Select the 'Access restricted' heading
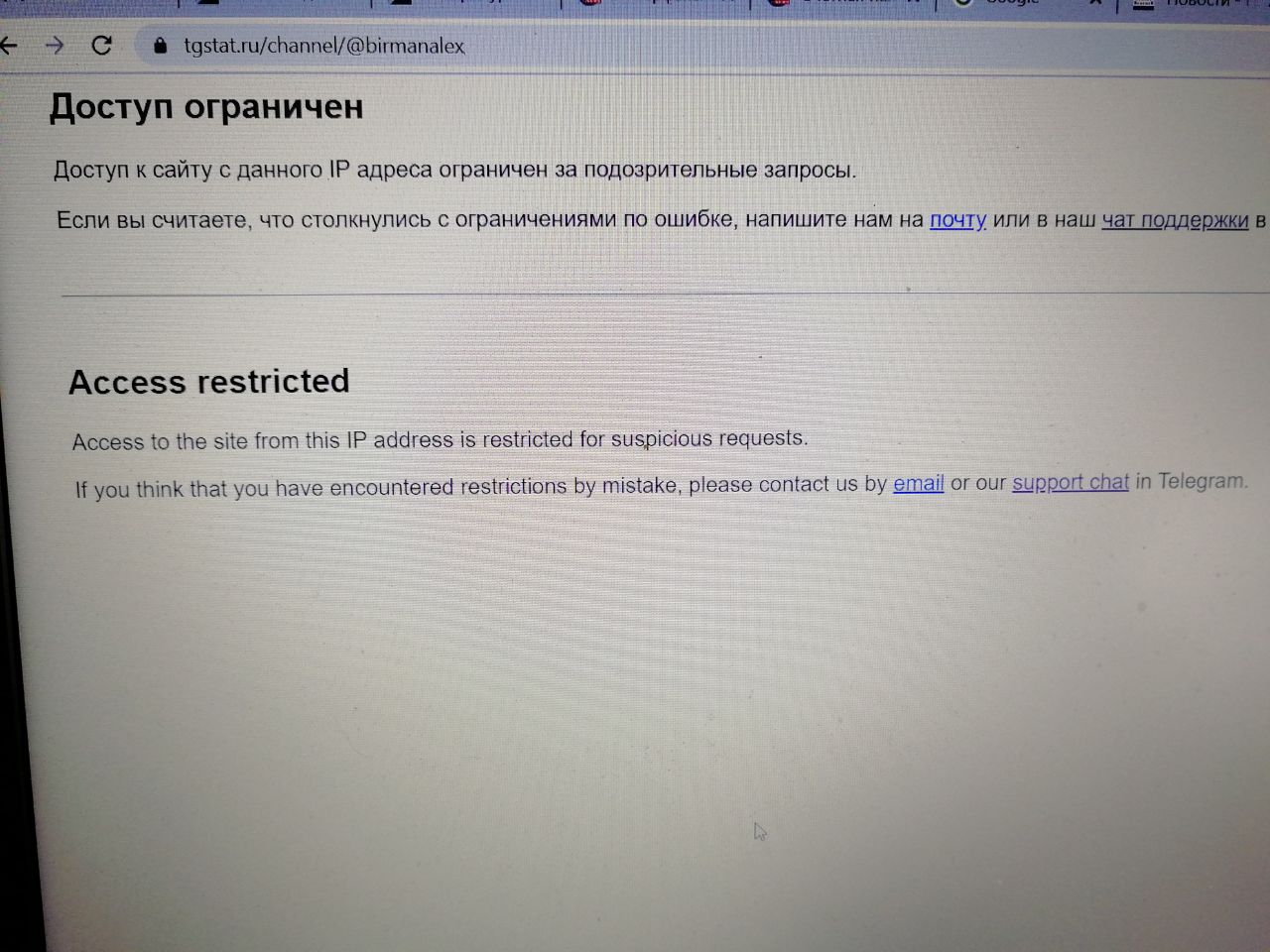This screenshot has width=1270, height=952. 209,382
